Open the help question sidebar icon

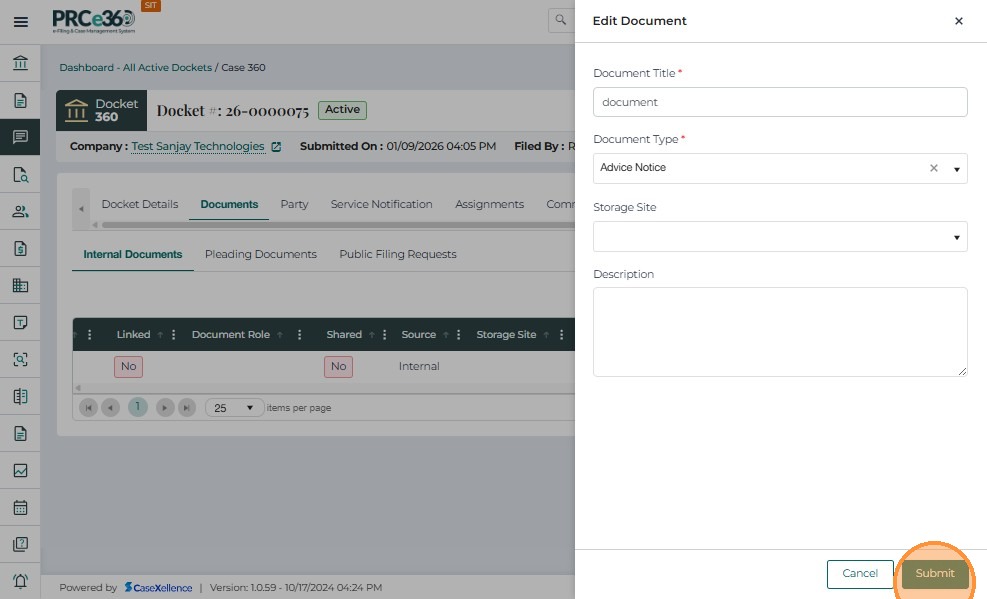pos(20,544)
